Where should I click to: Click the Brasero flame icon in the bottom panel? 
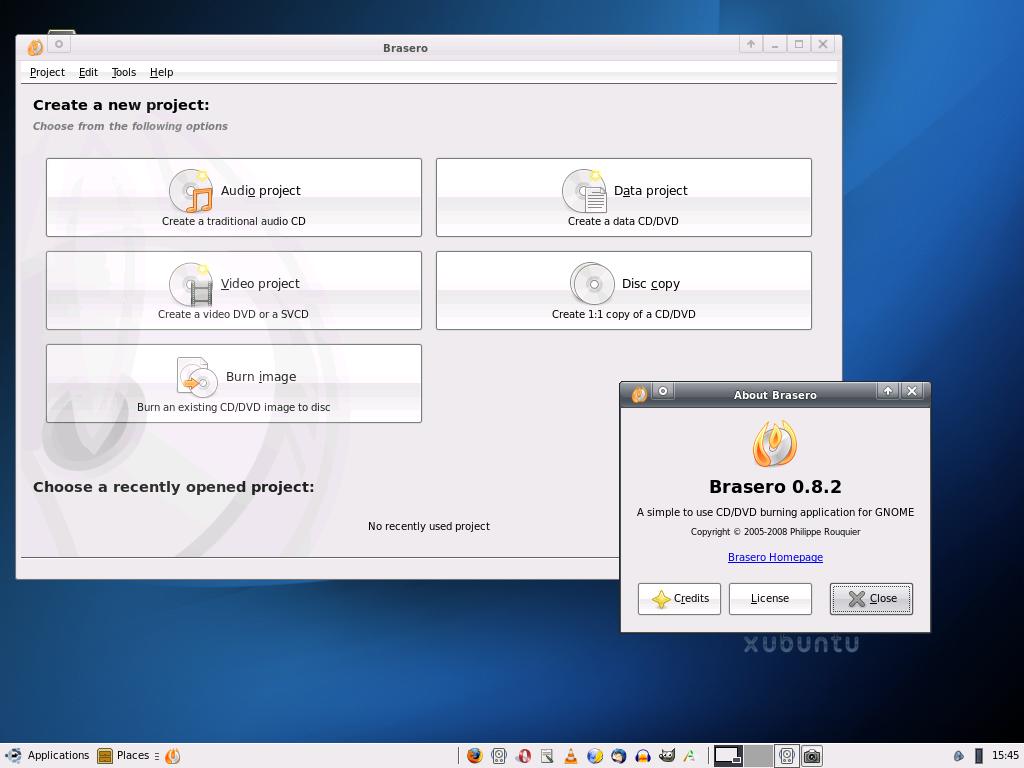[172, 756]
